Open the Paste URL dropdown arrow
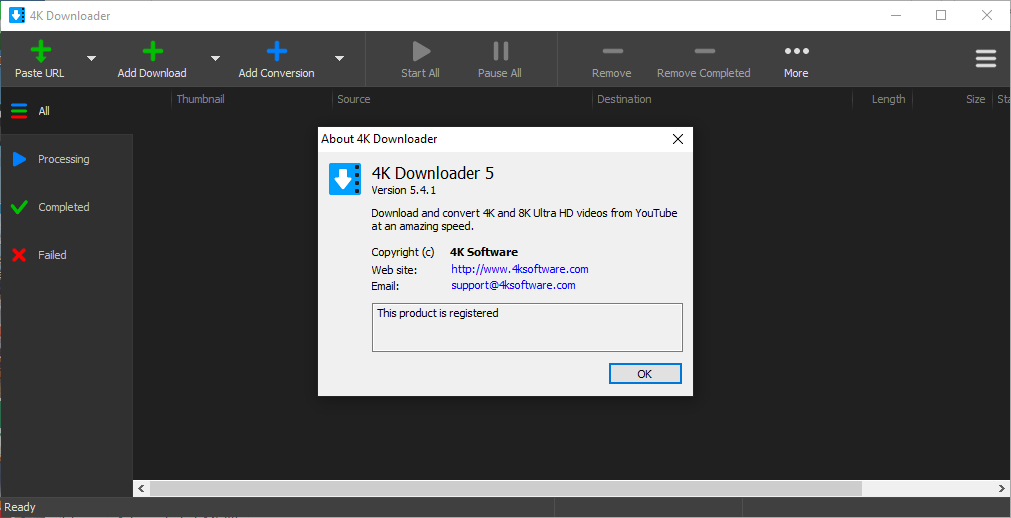 tap(92, 58)
